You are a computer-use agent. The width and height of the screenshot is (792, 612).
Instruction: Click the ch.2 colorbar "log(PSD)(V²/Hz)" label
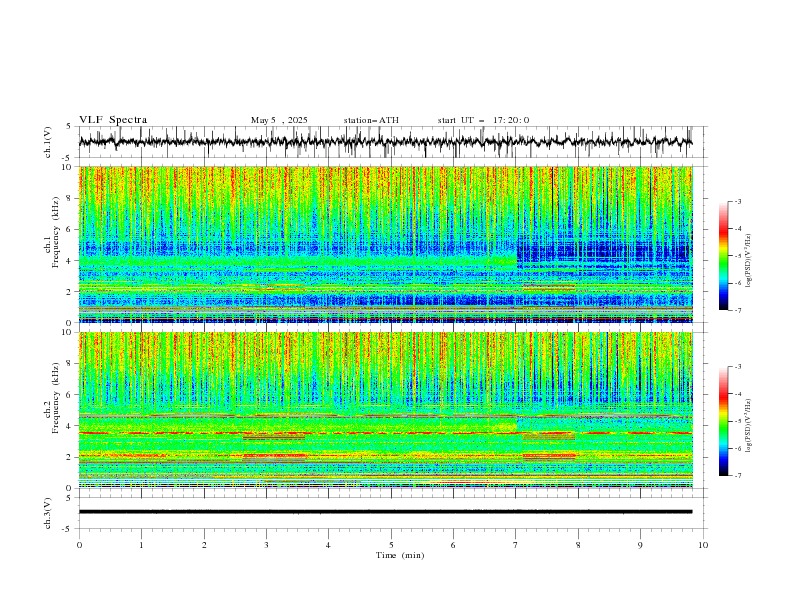click(748, 426)
